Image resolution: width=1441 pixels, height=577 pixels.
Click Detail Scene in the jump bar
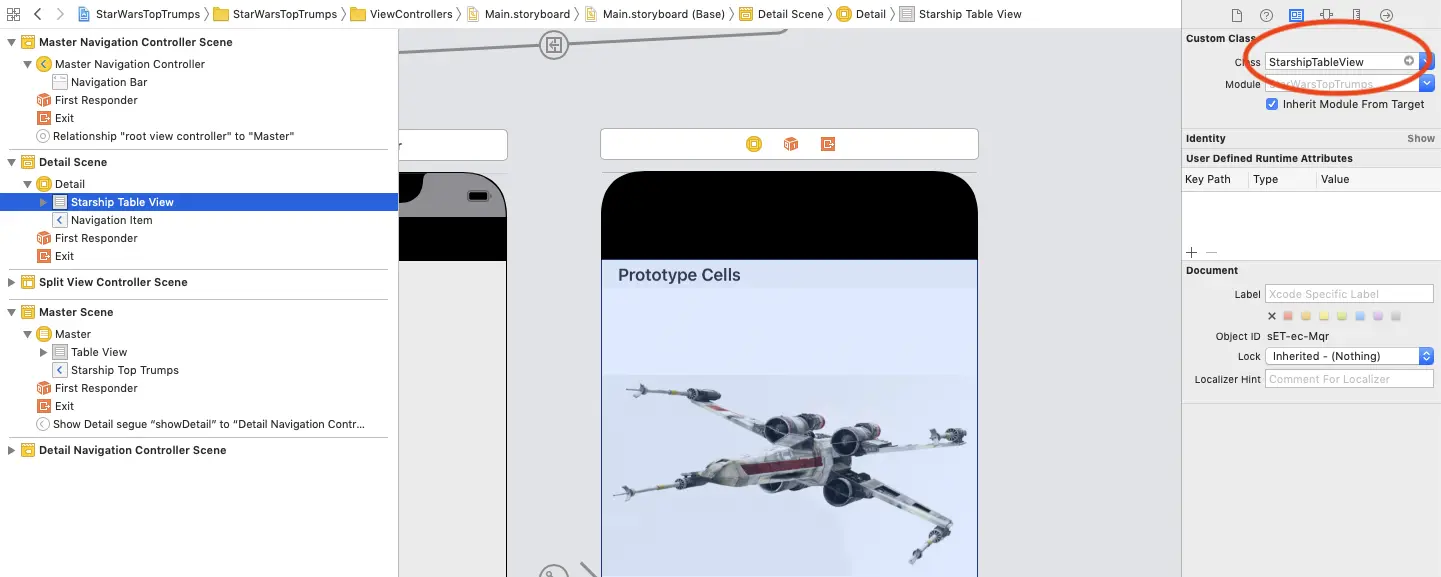781,14
